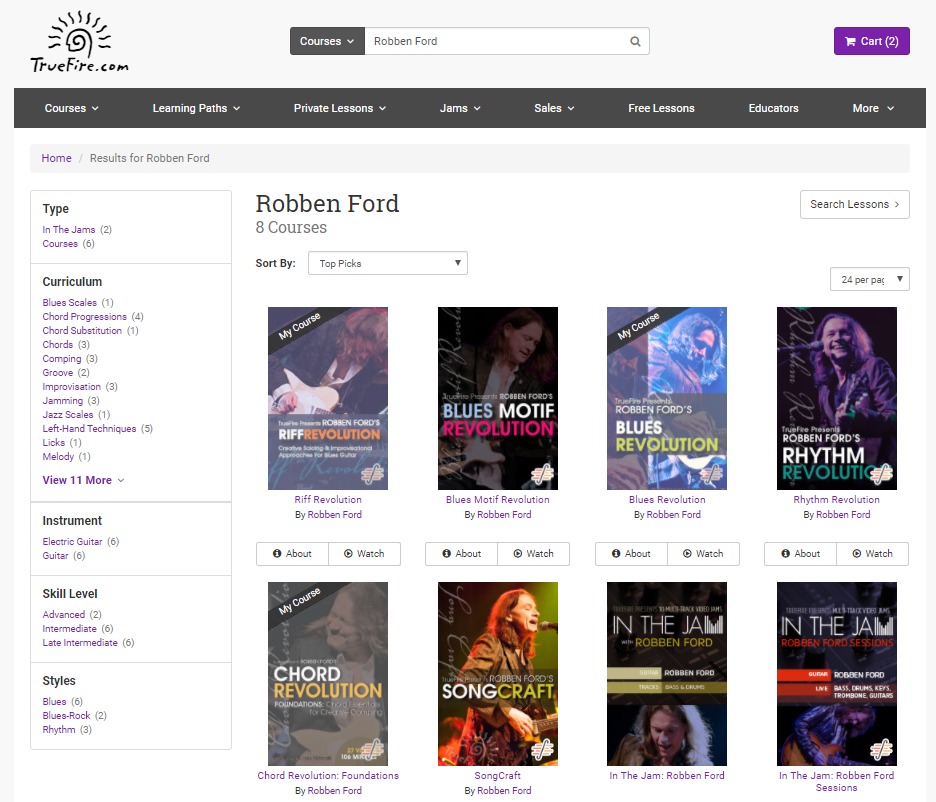Open the SongCraft cover thumbnail

(x=498, y=674)
